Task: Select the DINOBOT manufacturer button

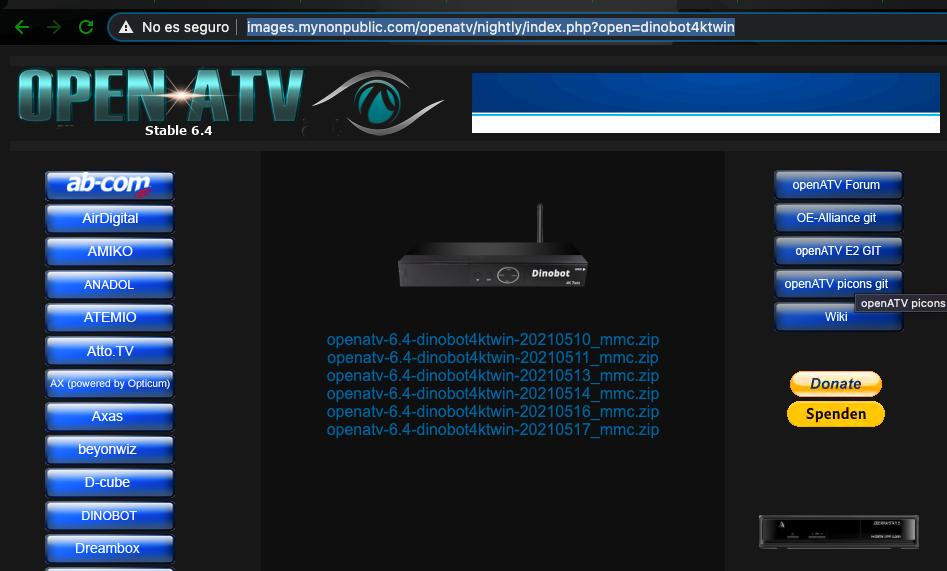Action: pos(109,515)
